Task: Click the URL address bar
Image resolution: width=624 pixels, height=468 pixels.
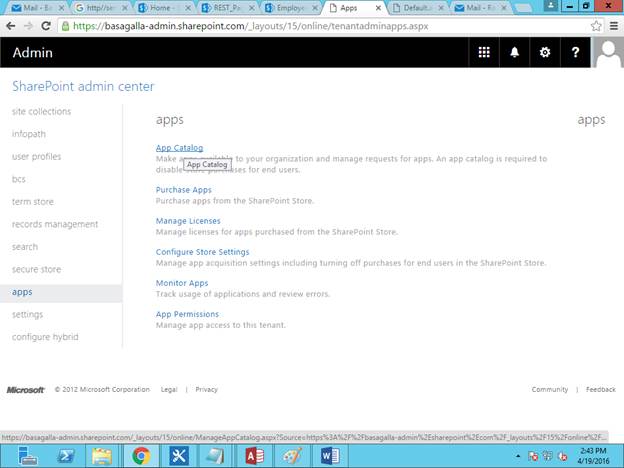Action: pyautogui.click(x=324, y=26)
